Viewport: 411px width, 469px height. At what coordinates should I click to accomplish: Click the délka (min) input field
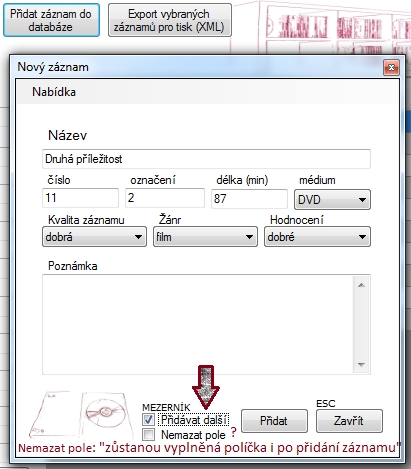[x=249, y=199]
